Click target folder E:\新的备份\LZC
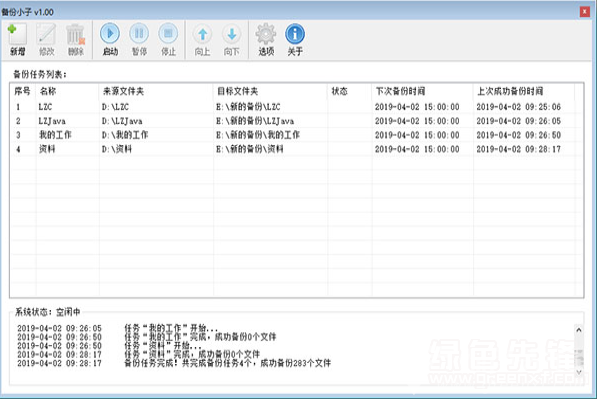598x399 pixels. [248, 107]
